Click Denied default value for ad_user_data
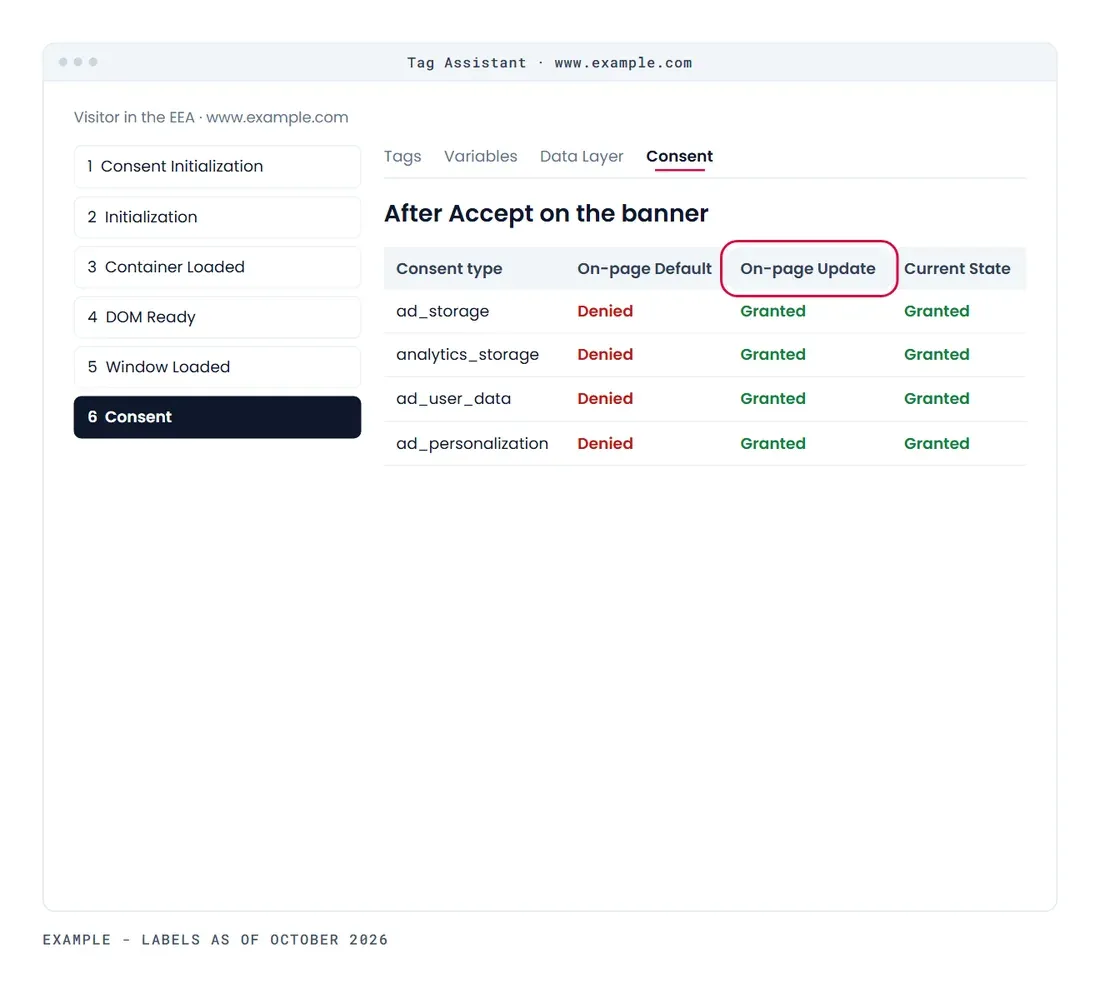Image resolution: width=1100 pixels, height=982 pixels. pyautogui.click(x=605, y=398)
